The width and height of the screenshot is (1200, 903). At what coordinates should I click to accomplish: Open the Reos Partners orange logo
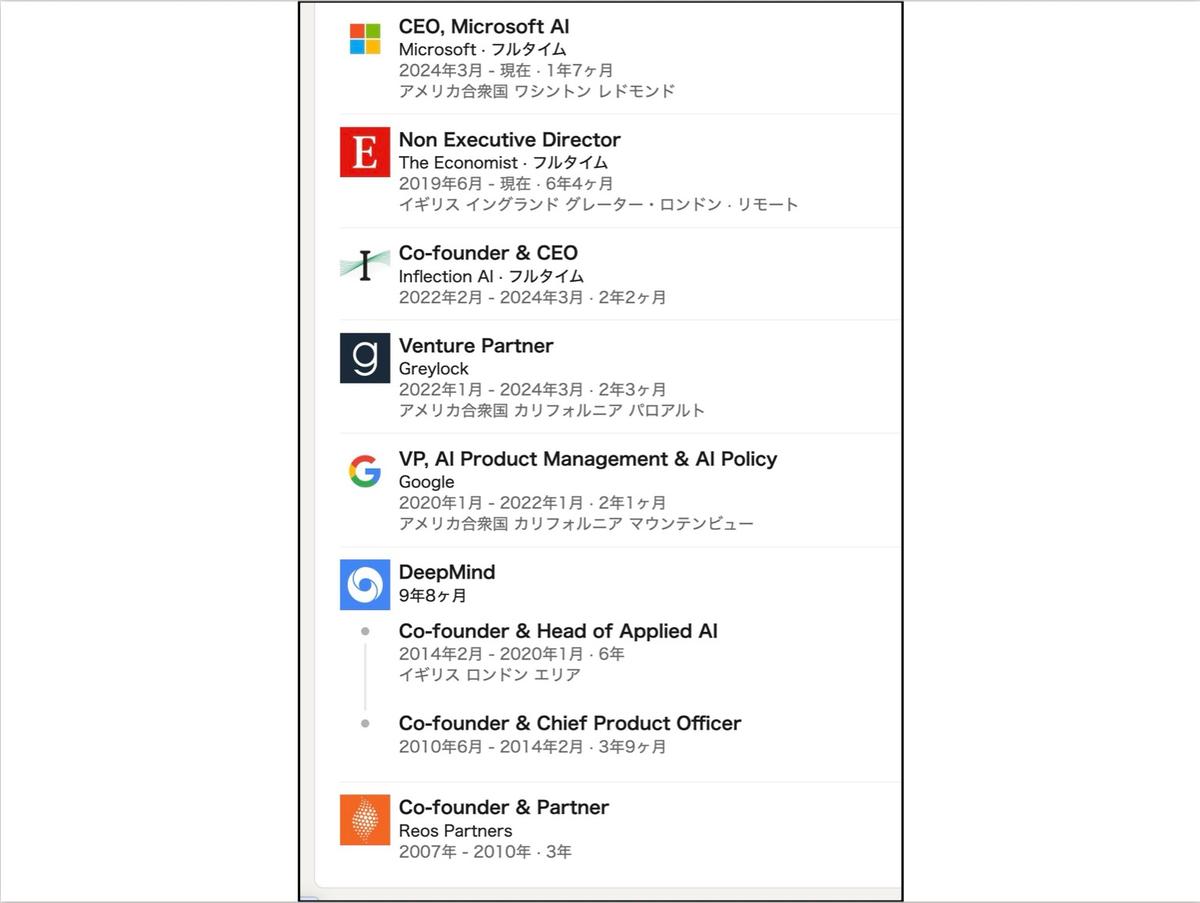pyautogui.click(x=365, y=820)
